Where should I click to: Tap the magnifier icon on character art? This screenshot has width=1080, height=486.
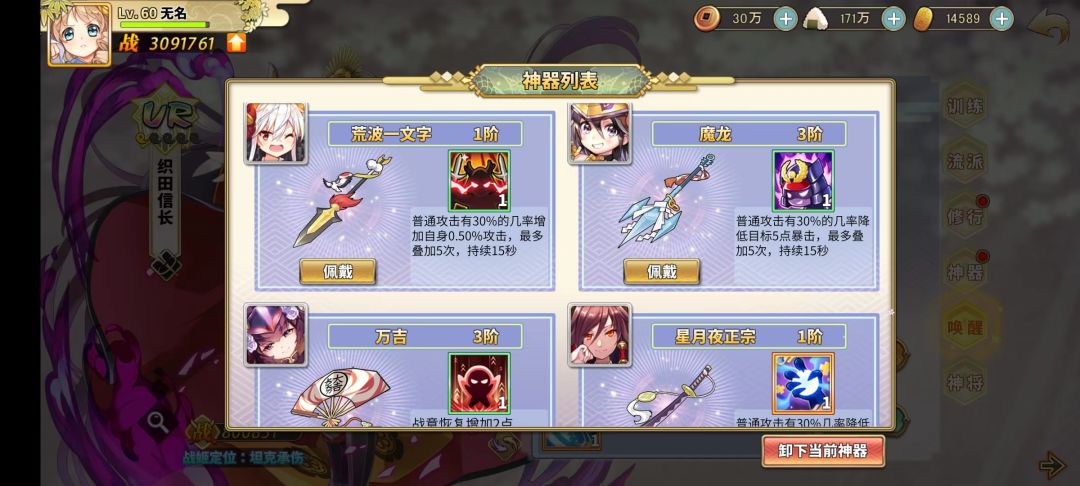click(158, 422)
